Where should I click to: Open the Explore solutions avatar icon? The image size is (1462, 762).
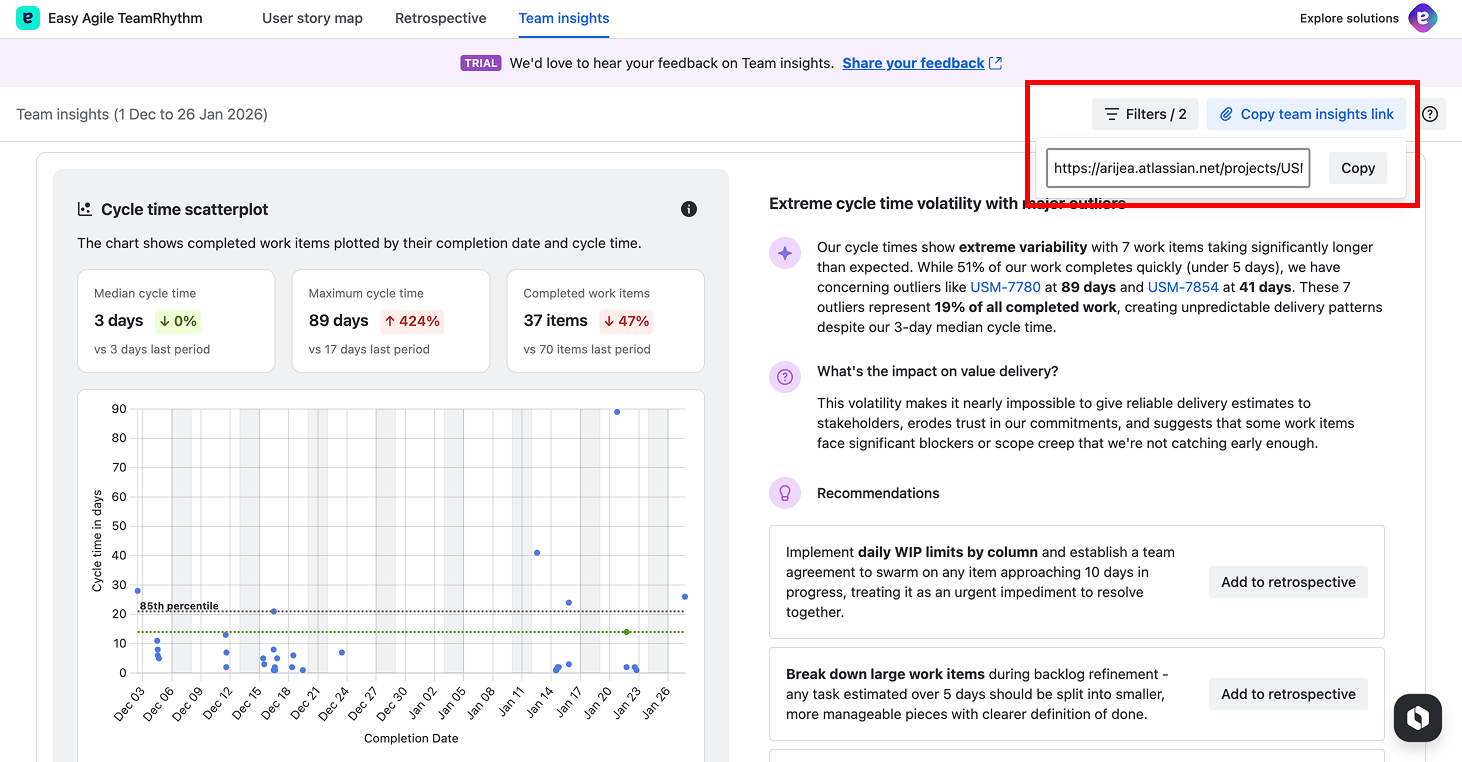point(1422,18)
